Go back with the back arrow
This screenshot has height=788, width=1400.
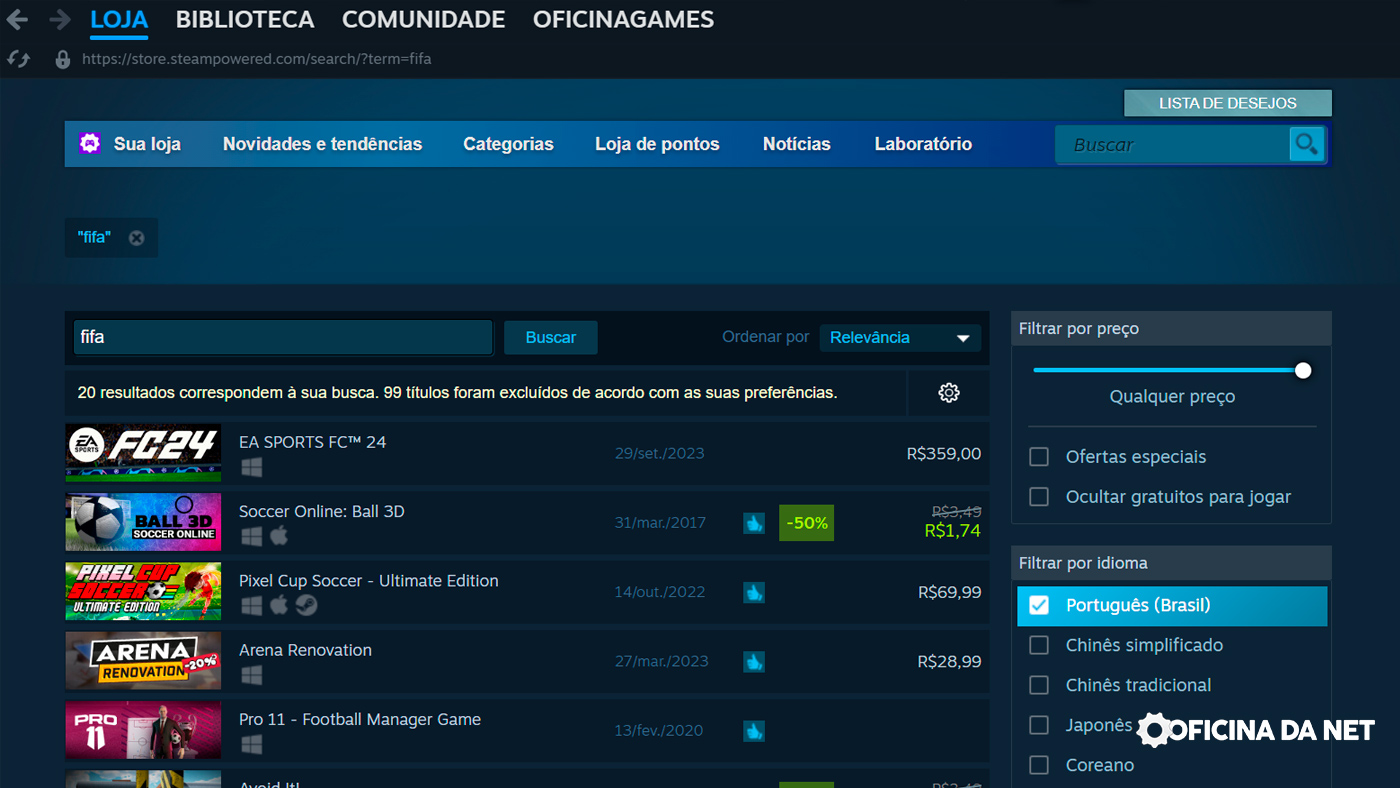point(16,19)
